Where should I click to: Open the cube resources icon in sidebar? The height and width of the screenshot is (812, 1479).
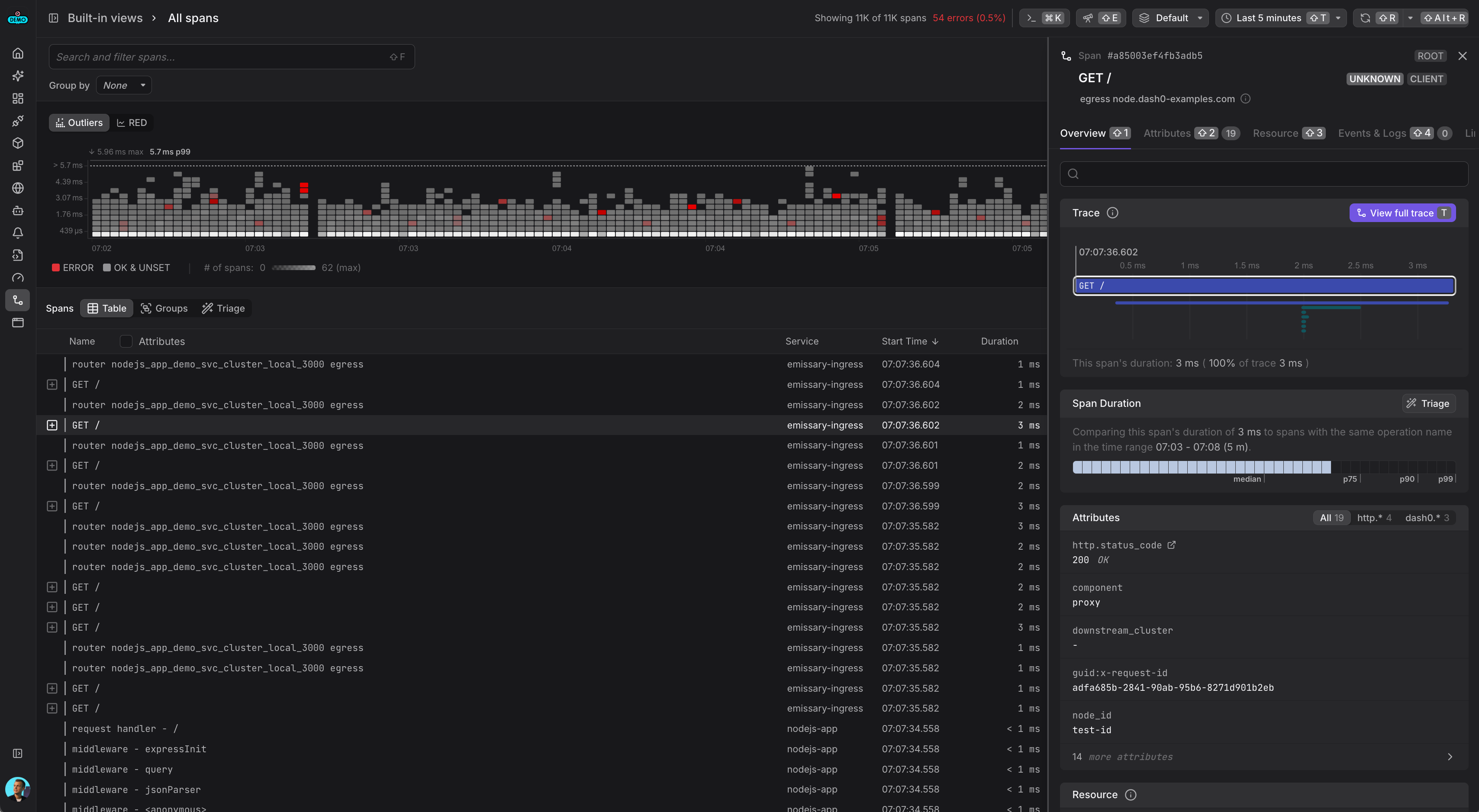coord(18,143)
